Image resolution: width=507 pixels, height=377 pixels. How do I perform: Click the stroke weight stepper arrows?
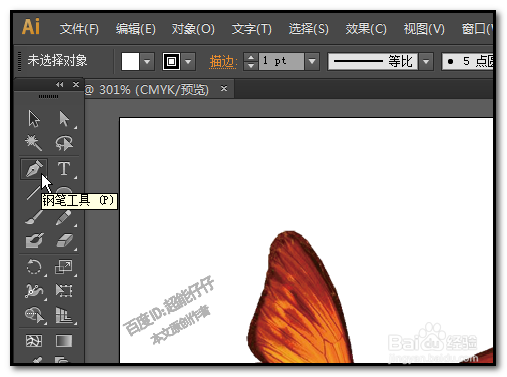(251, 61)
